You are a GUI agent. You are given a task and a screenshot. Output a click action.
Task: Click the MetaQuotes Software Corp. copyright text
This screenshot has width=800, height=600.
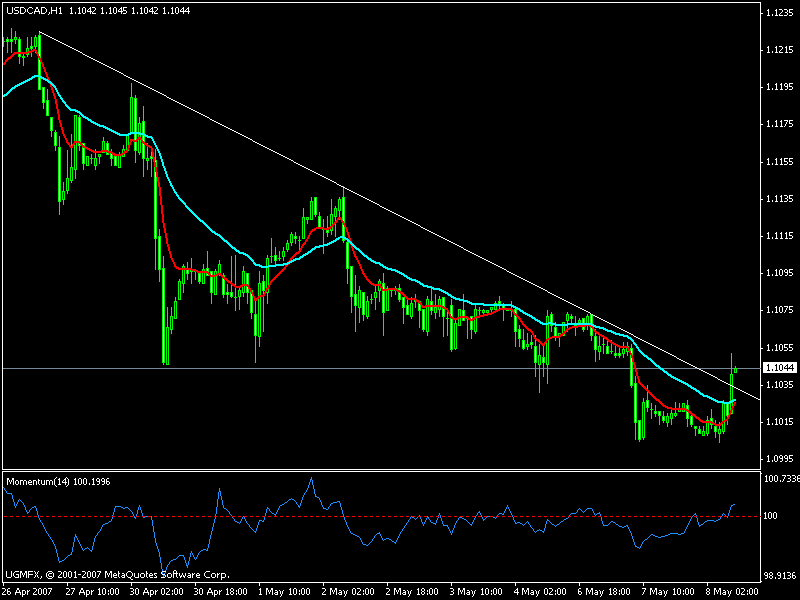click(x=117, y=575)
